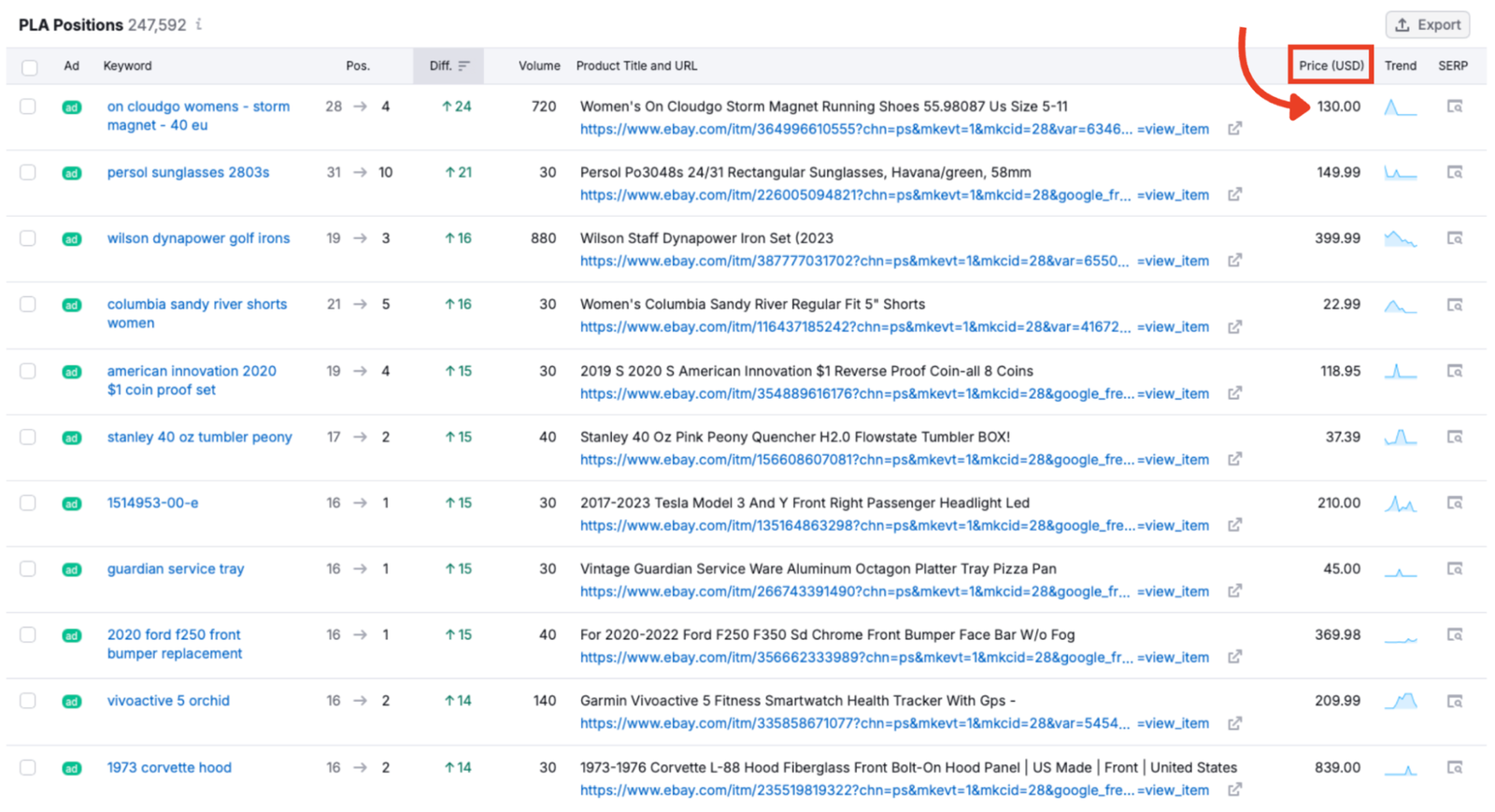The width and height of the screenshot is (1495, 812).
Task: Click product title 'Stanley 40 Oz Pink Peony Quencher'
Action: tap(794, 436)
